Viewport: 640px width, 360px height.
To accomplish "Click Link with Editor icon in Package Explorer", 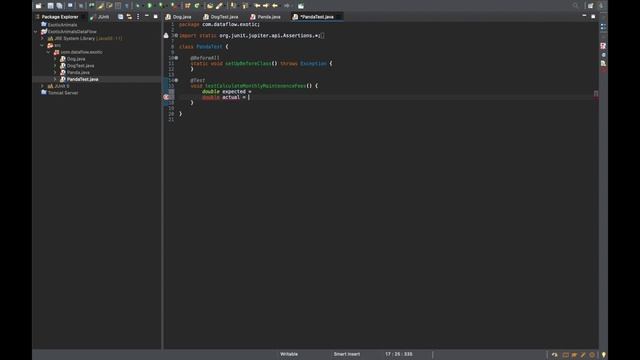I will 129,17.
